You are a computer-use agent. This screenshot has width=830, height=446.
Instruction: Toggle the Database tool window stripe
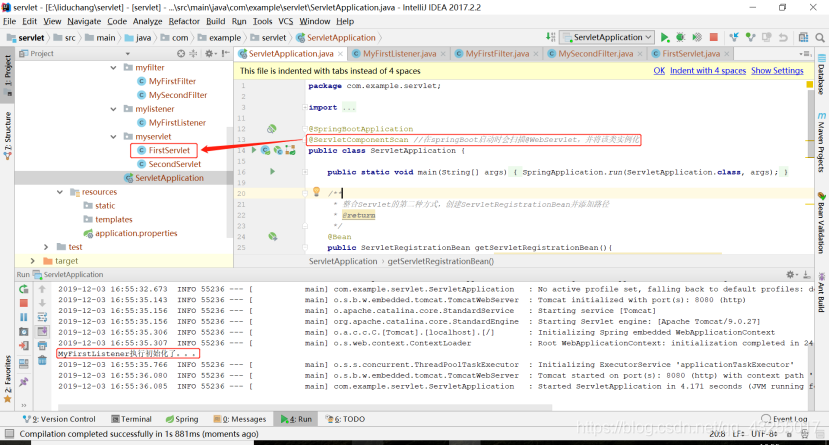822,75
